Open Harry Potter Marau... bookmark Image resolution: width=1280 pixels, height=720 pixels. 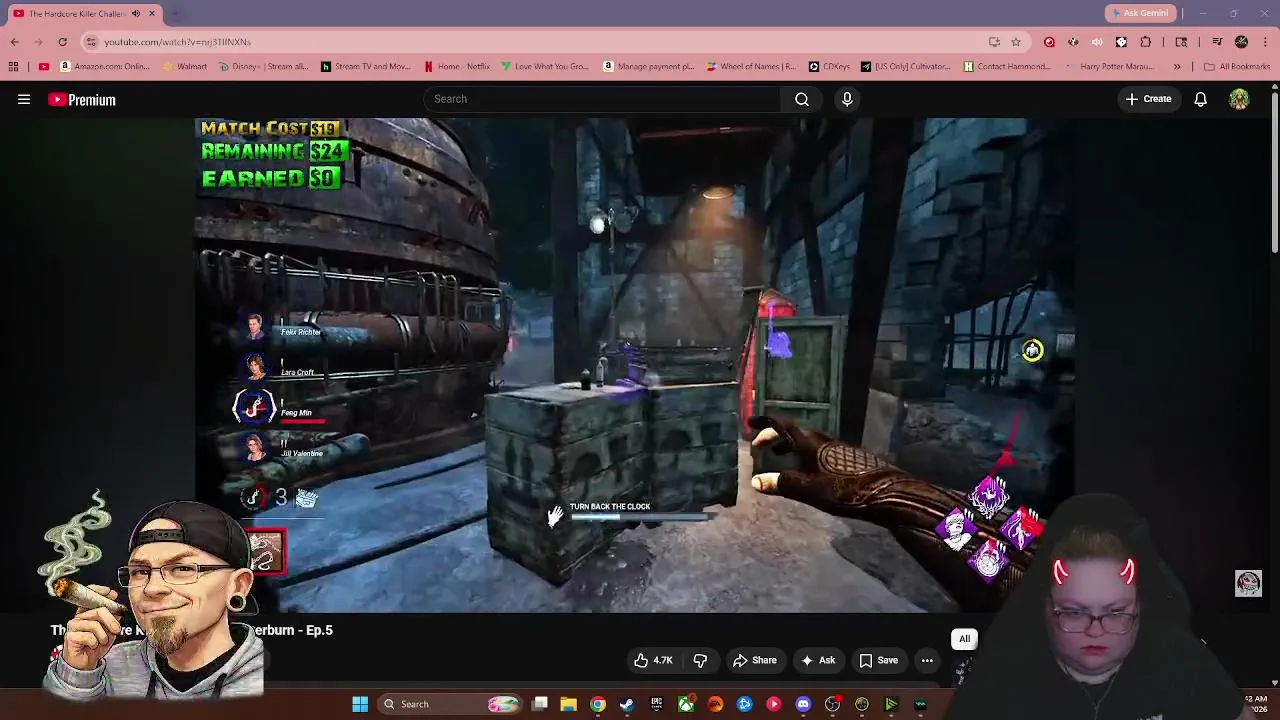pos(1111,67)
